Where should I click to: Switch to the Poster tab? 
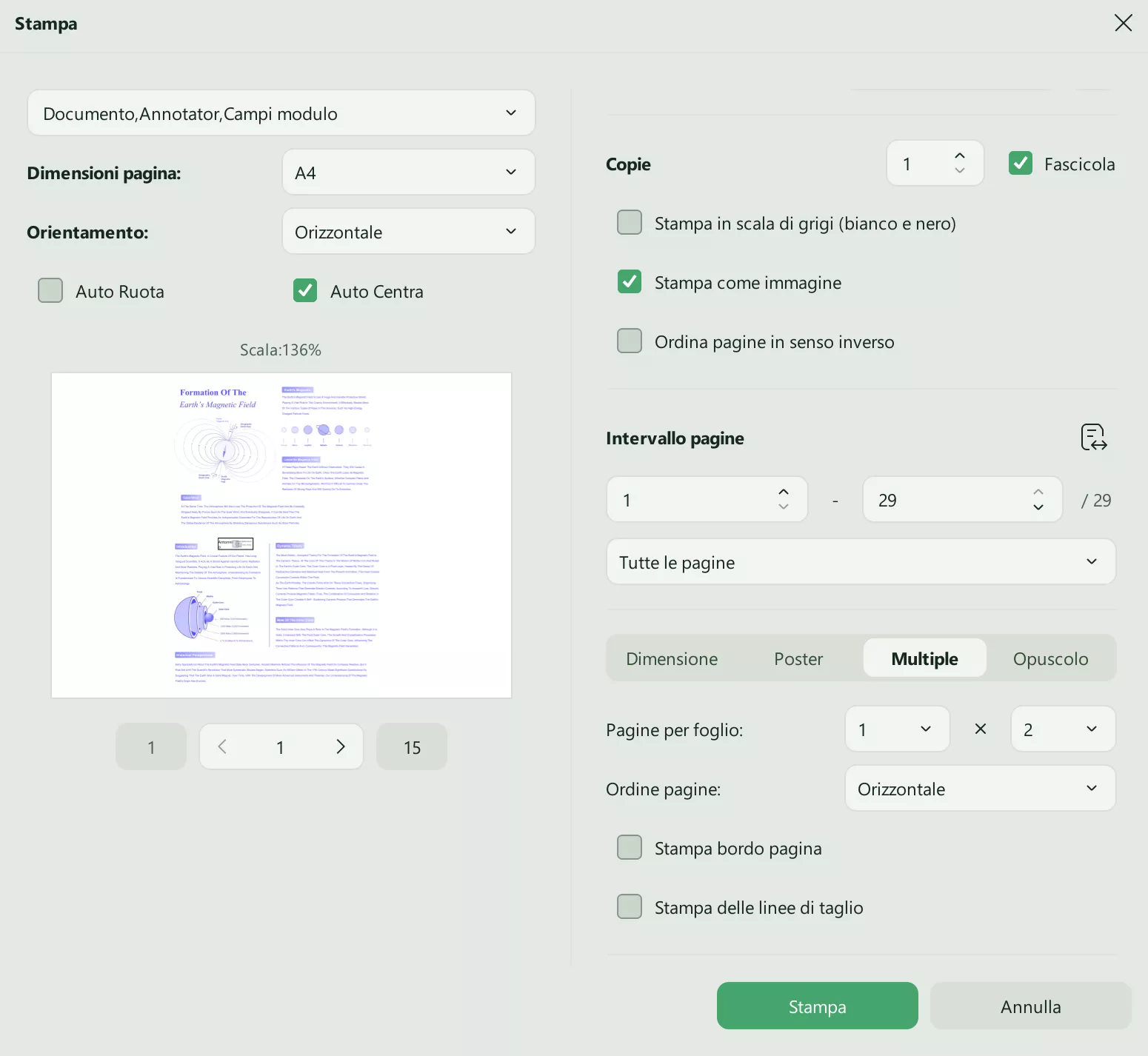coord(798,658)
